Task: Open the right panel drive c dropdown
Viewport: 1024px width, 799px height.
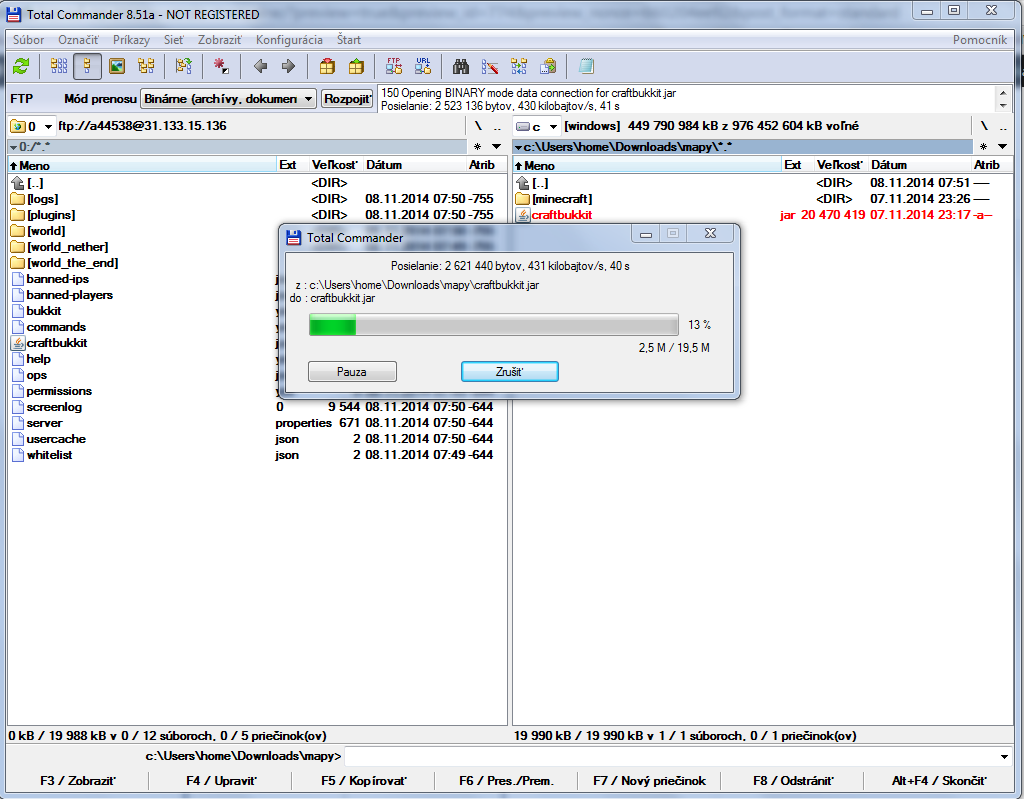Action: (x=536, y=126)
